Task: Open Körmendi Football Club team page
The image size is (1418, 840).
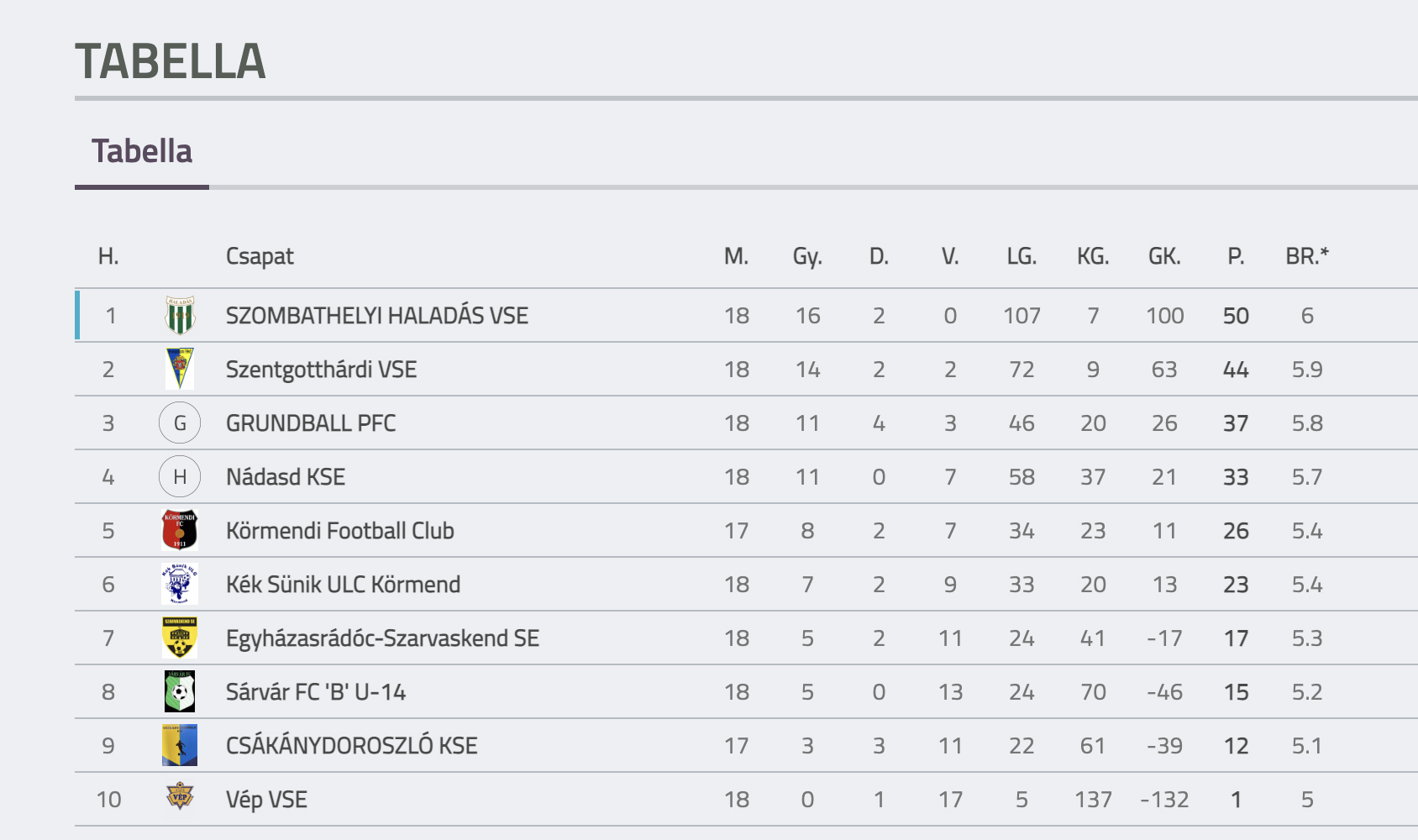Action: tap(340, 531)
